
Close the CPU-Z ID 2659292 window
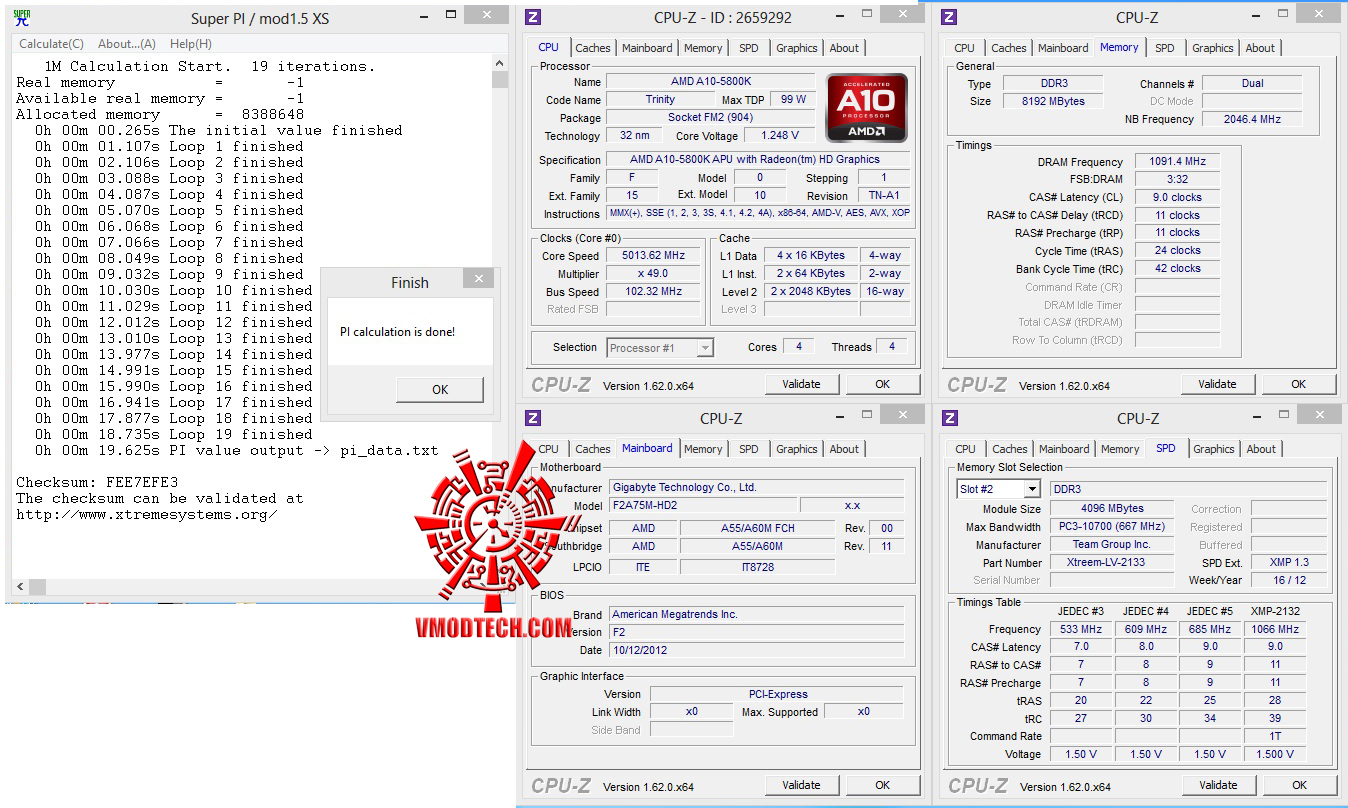[905, 13]
